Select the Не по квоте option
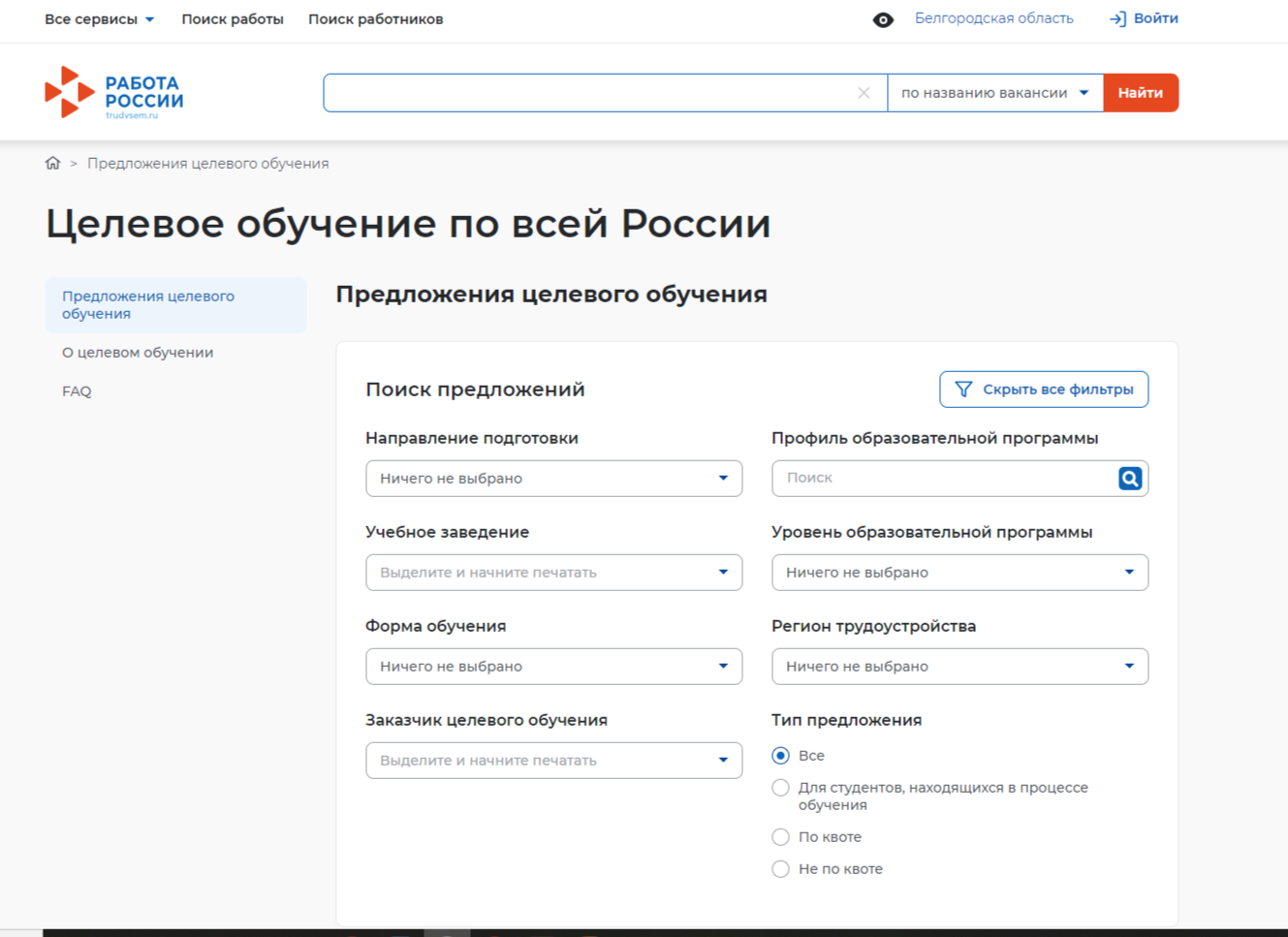The height and width of the screenshot is (937, 1288). click(x=780, y=869)
